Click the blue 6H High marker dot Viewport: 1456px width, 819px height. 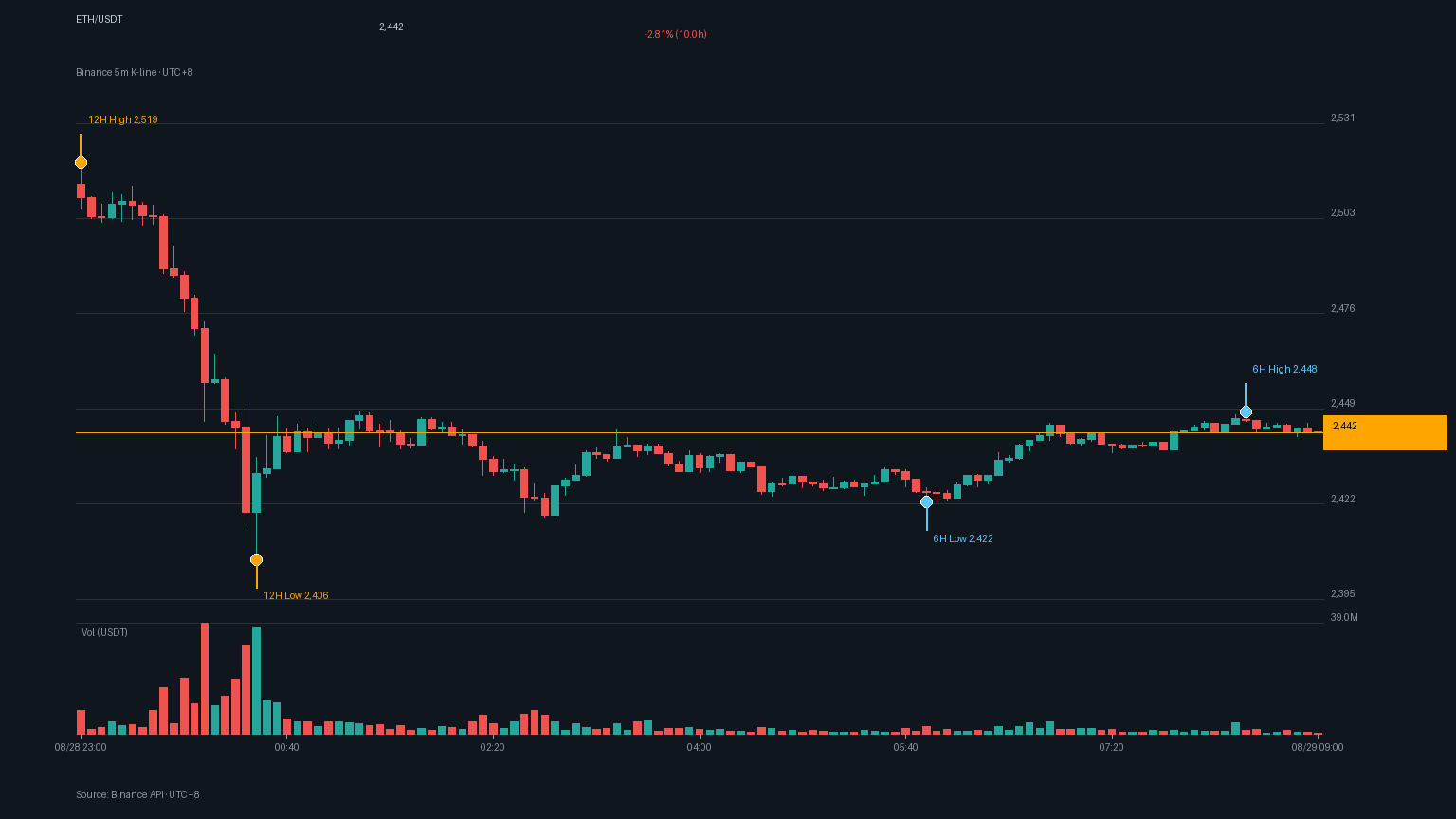coord(1246,411)
